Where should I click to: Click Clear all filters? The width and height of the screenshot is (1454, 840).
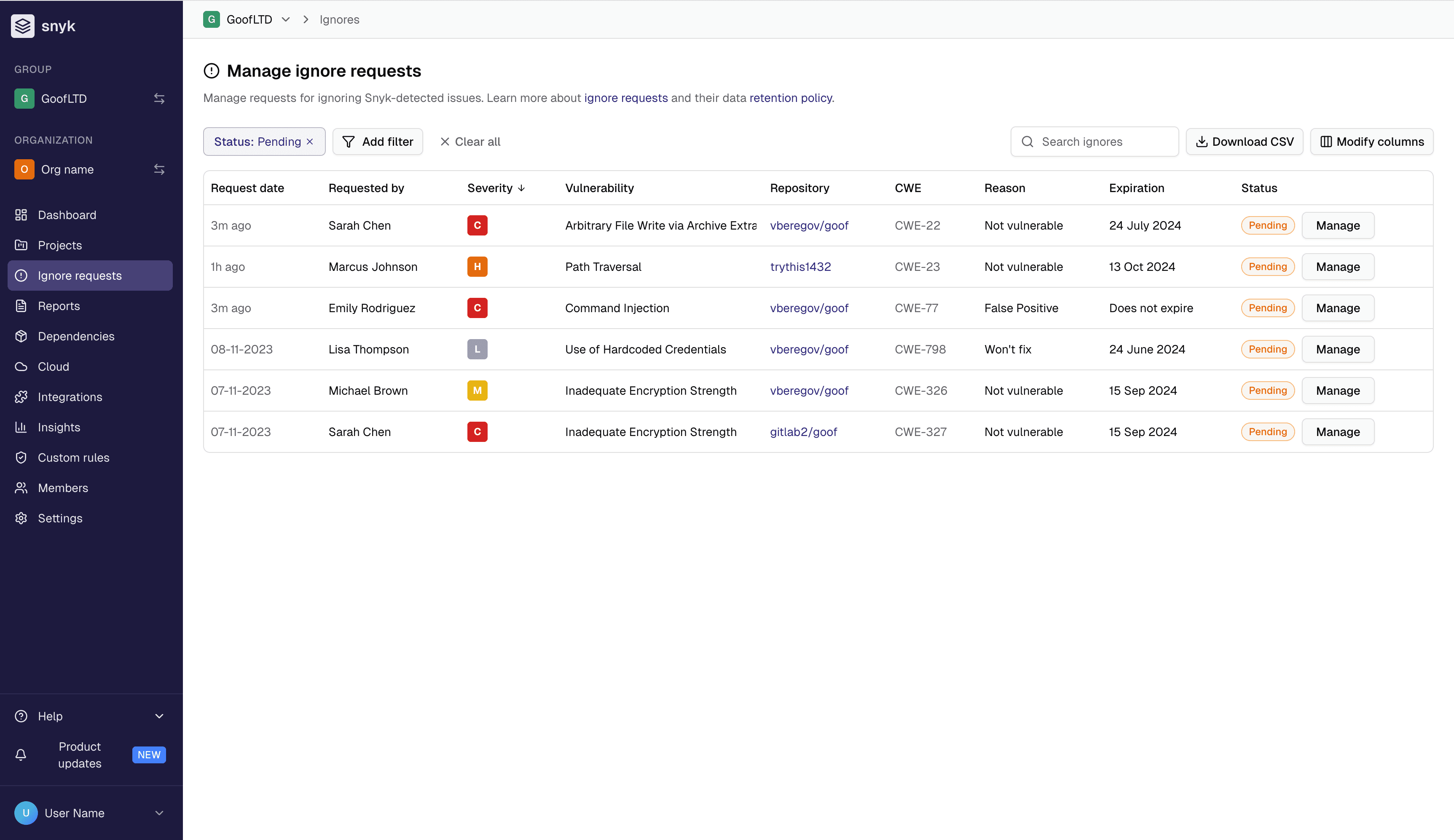click(470, 142)
